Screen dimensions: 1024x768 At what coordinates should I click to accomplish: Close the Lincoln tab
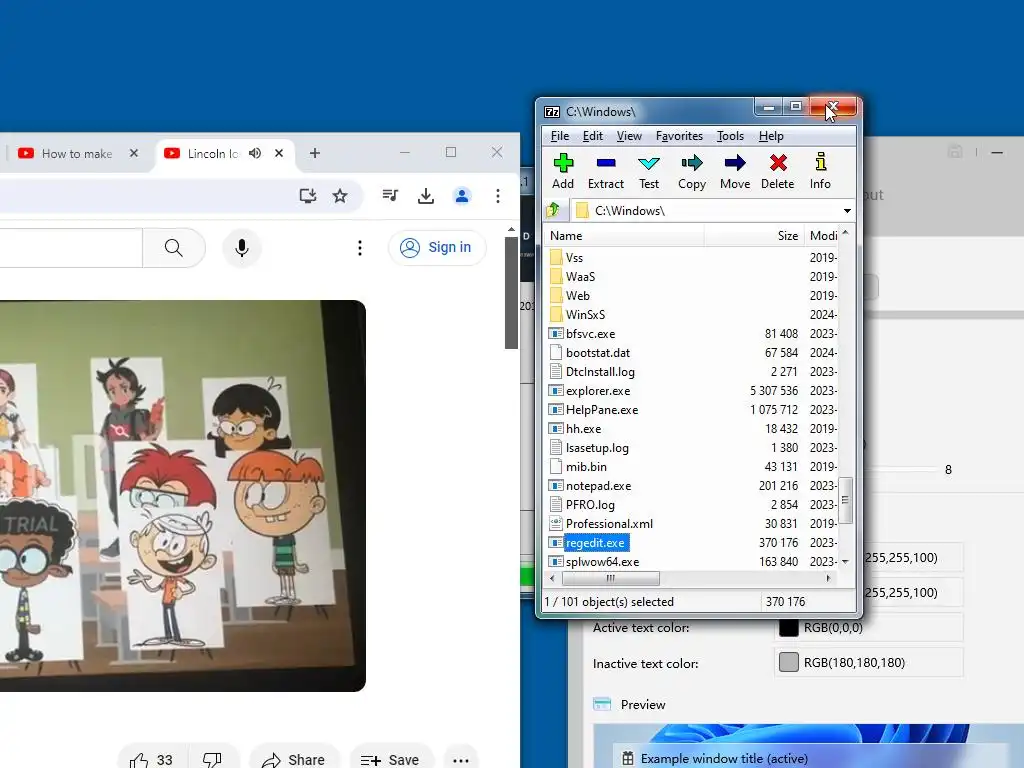(279, 153)
